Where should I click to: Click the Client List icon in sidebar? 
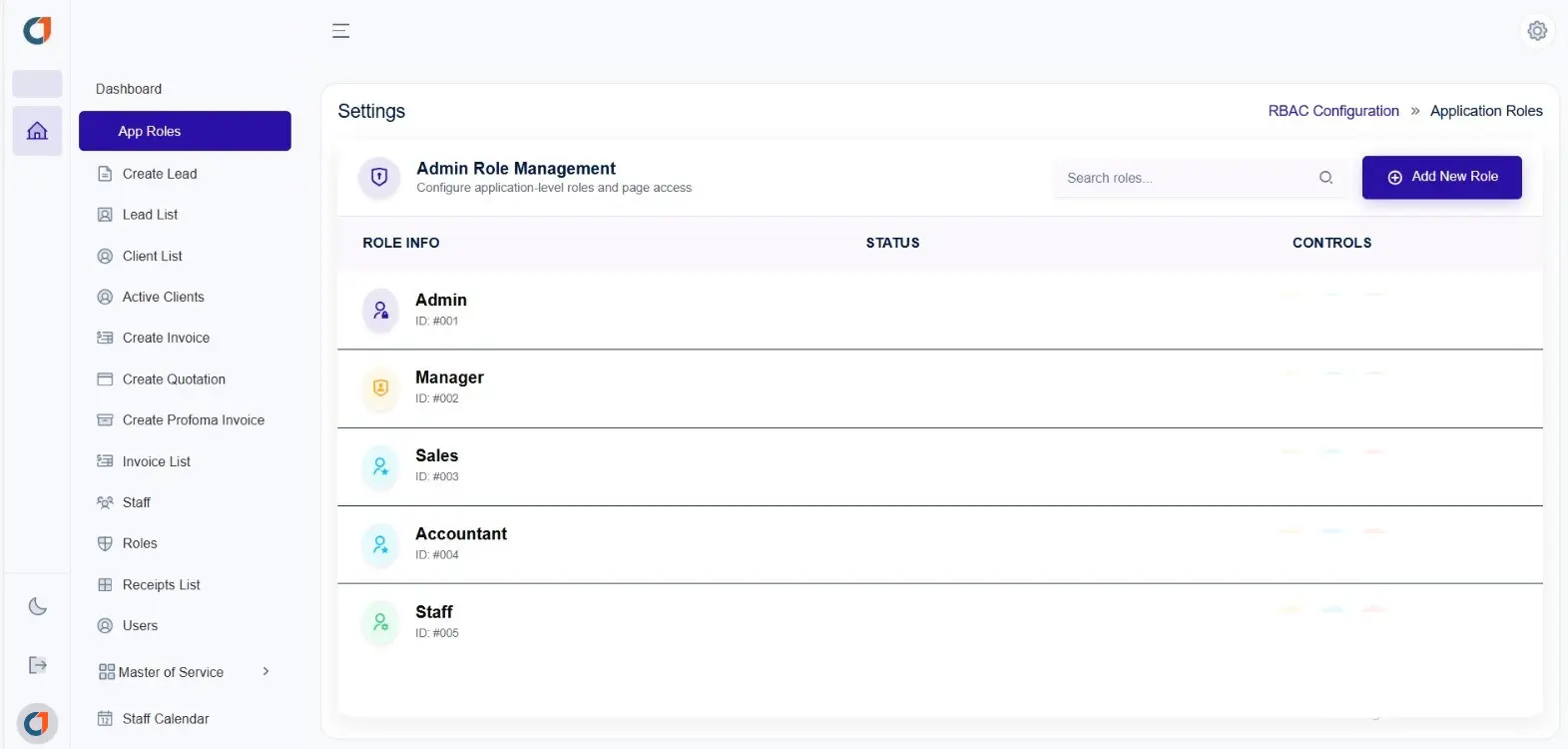tap(105, 256)
